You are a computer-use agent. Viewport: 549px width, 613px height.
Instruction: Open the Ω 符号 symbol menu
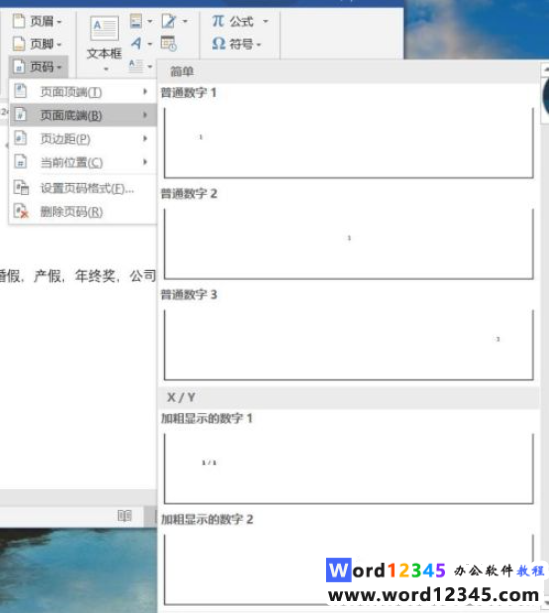tap(236, 44)
